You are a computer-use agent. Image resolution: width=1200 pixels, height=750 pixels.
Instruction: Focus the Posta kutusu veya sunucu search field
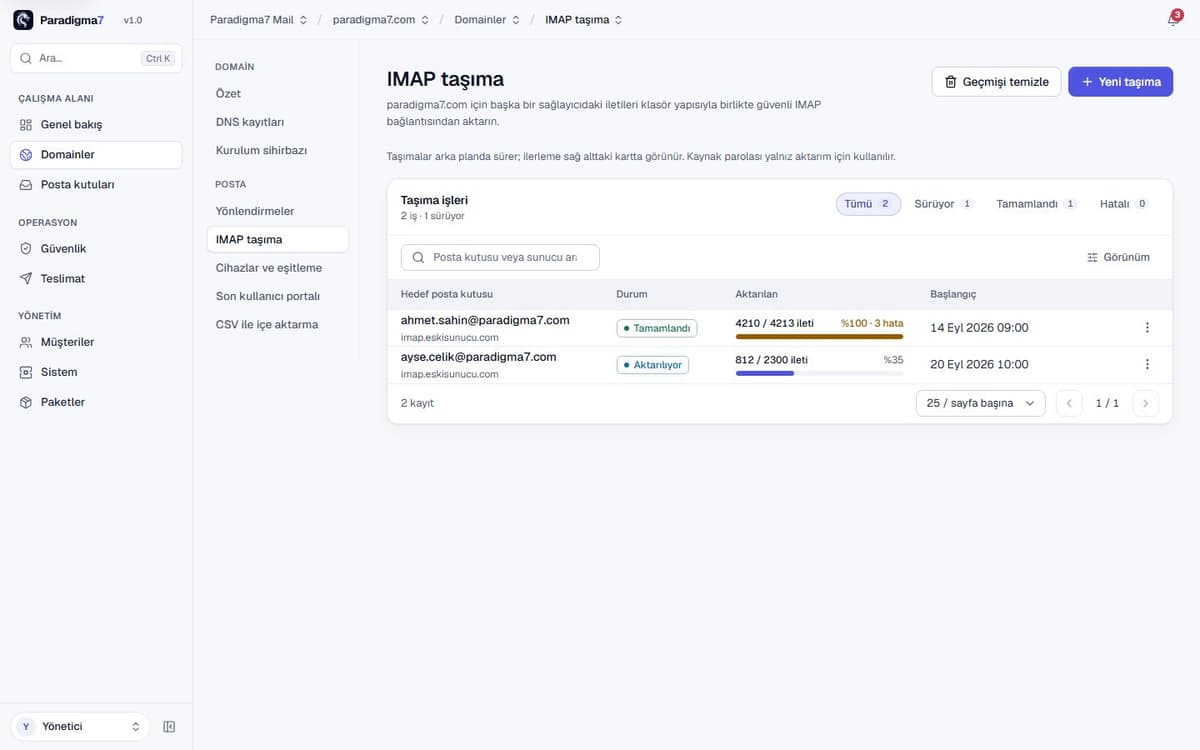click(500, 258)
